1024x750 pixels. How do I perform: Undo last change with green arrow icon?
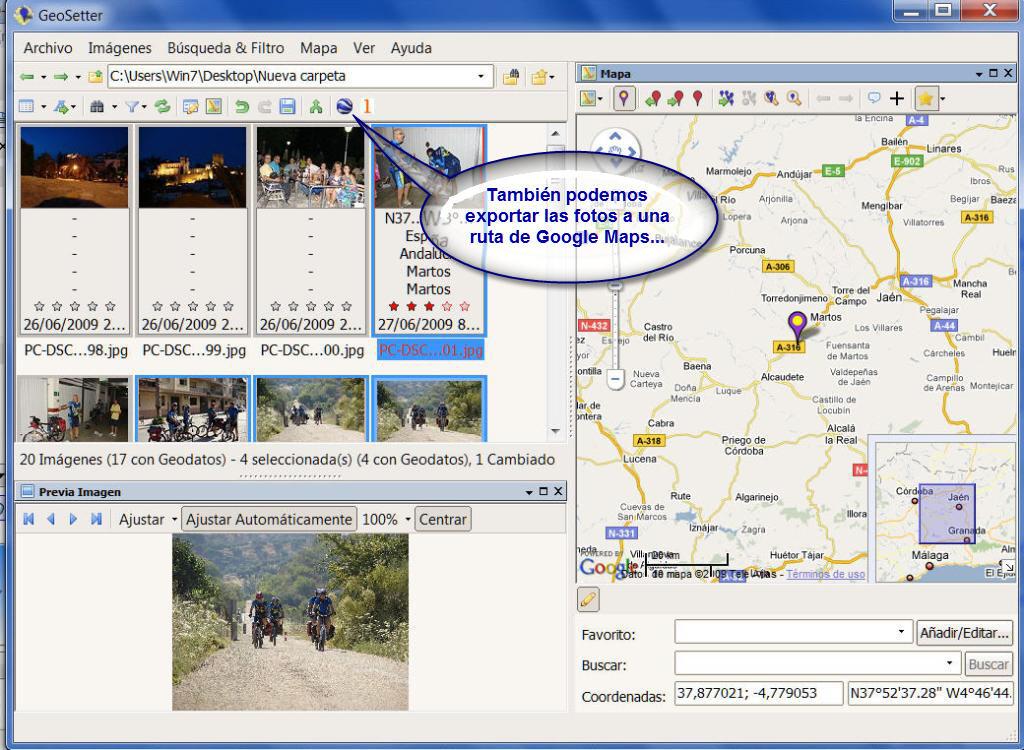coord(242,106)
